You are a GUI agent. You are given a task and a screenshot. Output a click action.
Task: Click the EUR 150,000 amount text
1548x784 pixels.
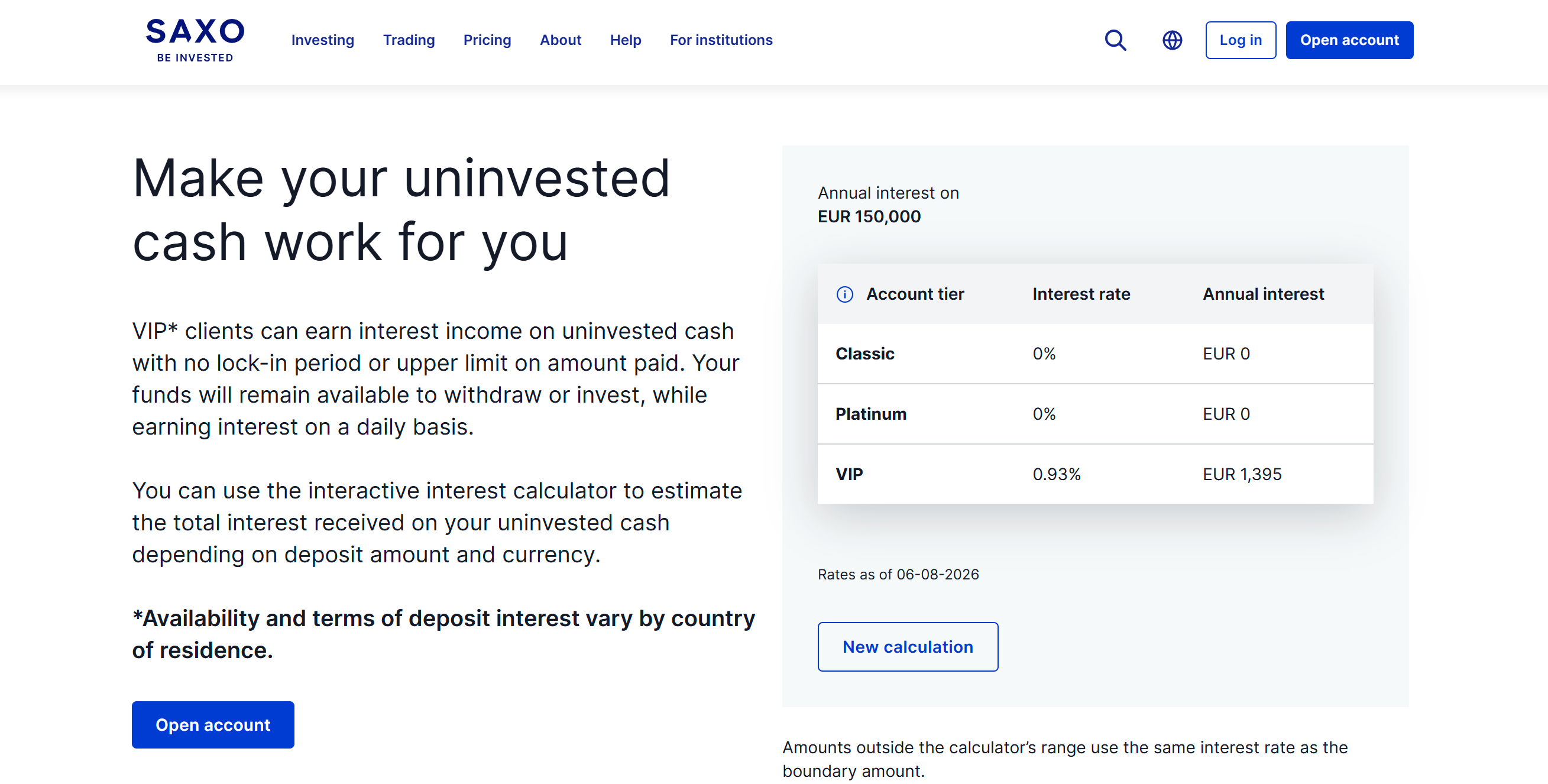point(869,216)
